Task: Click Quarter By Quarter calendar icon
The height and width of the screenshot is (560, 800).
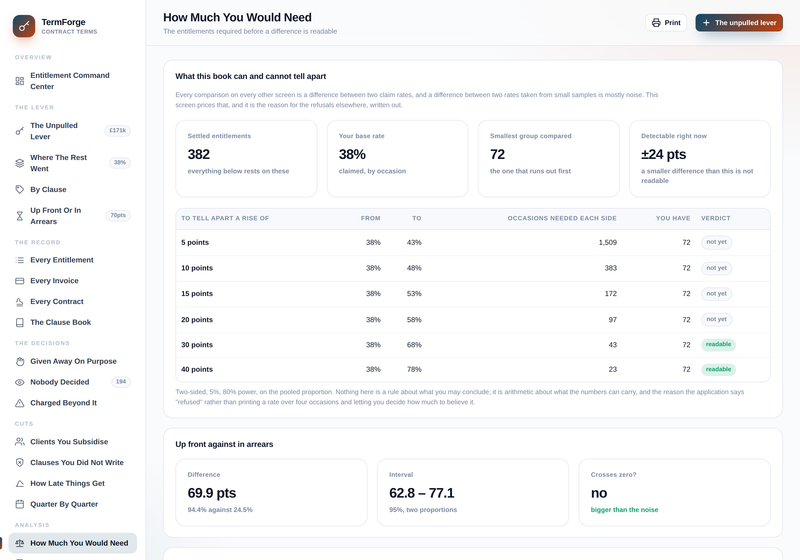Action: coord(19,504)
